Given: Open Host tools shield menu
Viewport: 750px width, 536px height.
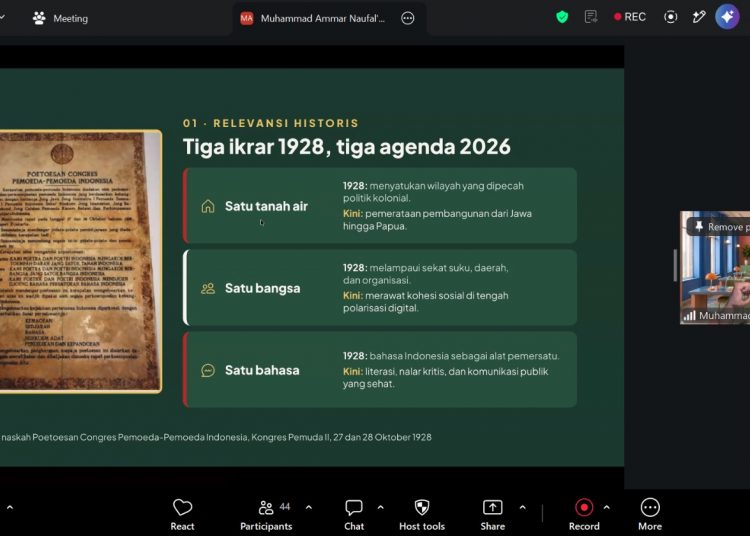Looking at the screenshot, I should coord(422,514).
